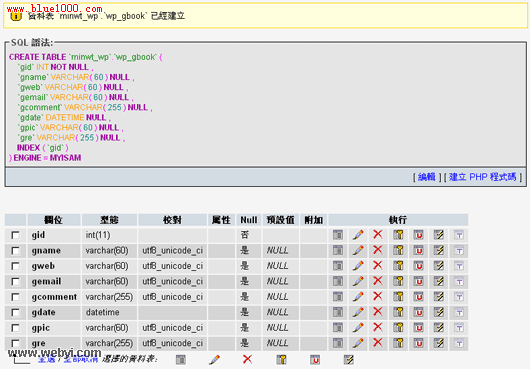Edit the gcomment field with pencil icon
Viewport: 530px width, 369px height.
358,297
